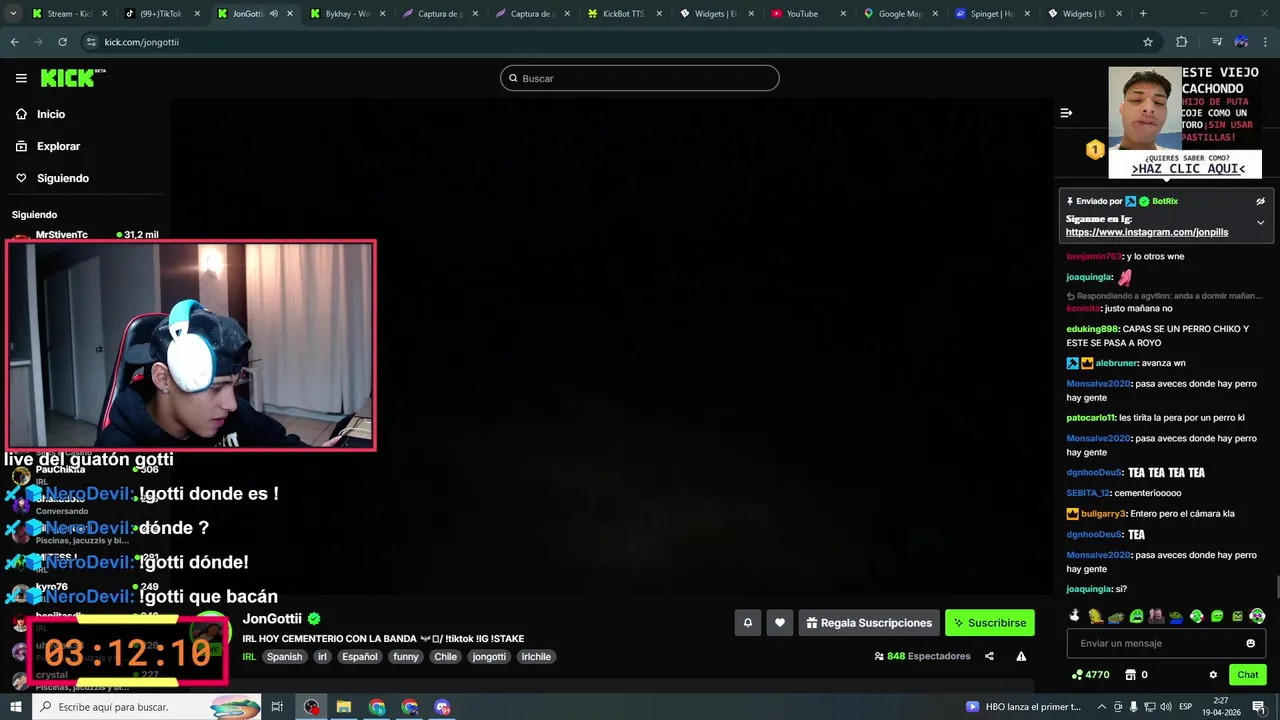Open a new browser tab
Viewport: 1280px width, 720px height.
[1143, 14]
